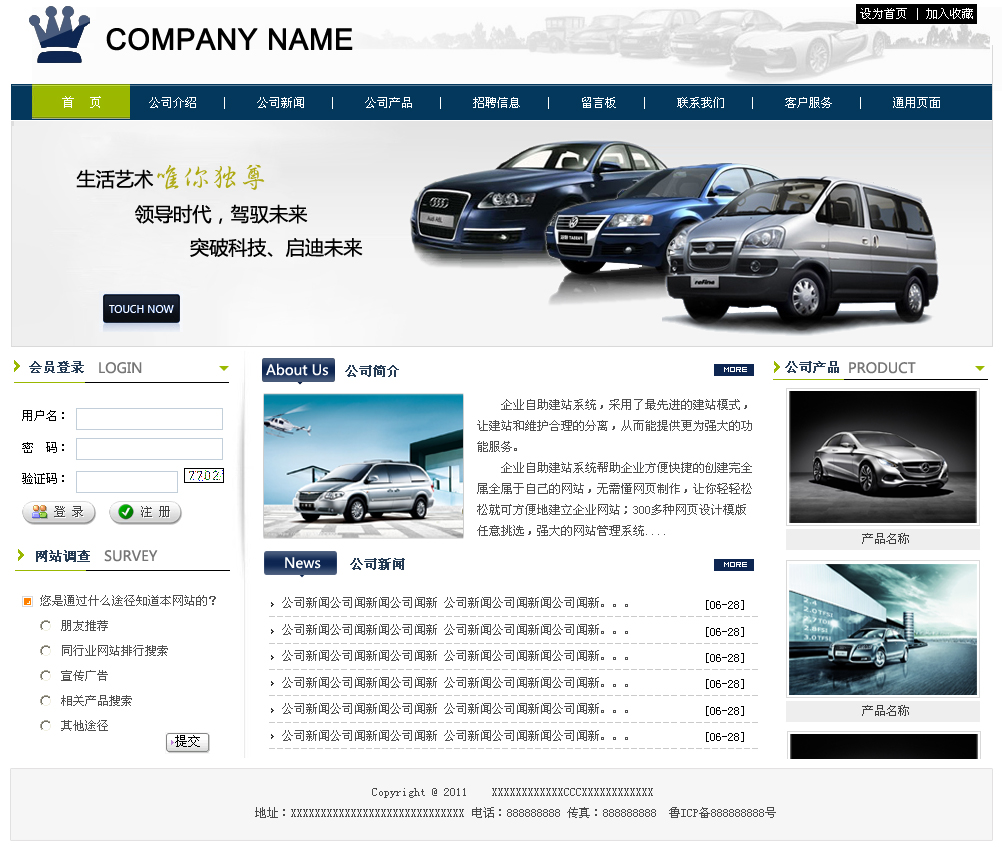The height and width of the screenshot is (850, 1002).
Task: Click the 用户名 username input field
Action: pyautogui.click(x=149, y=419)
